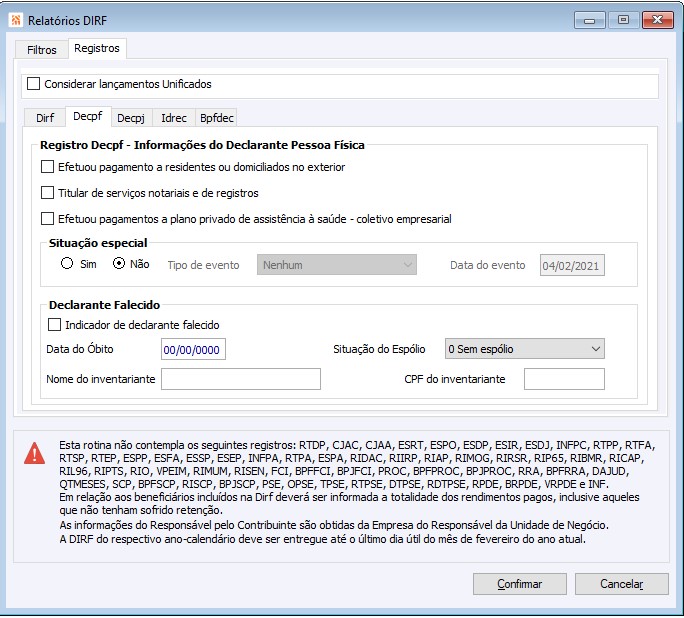684x618 pixels.
Task: Click the Cancelar button
Action: [x=622, y=584]
